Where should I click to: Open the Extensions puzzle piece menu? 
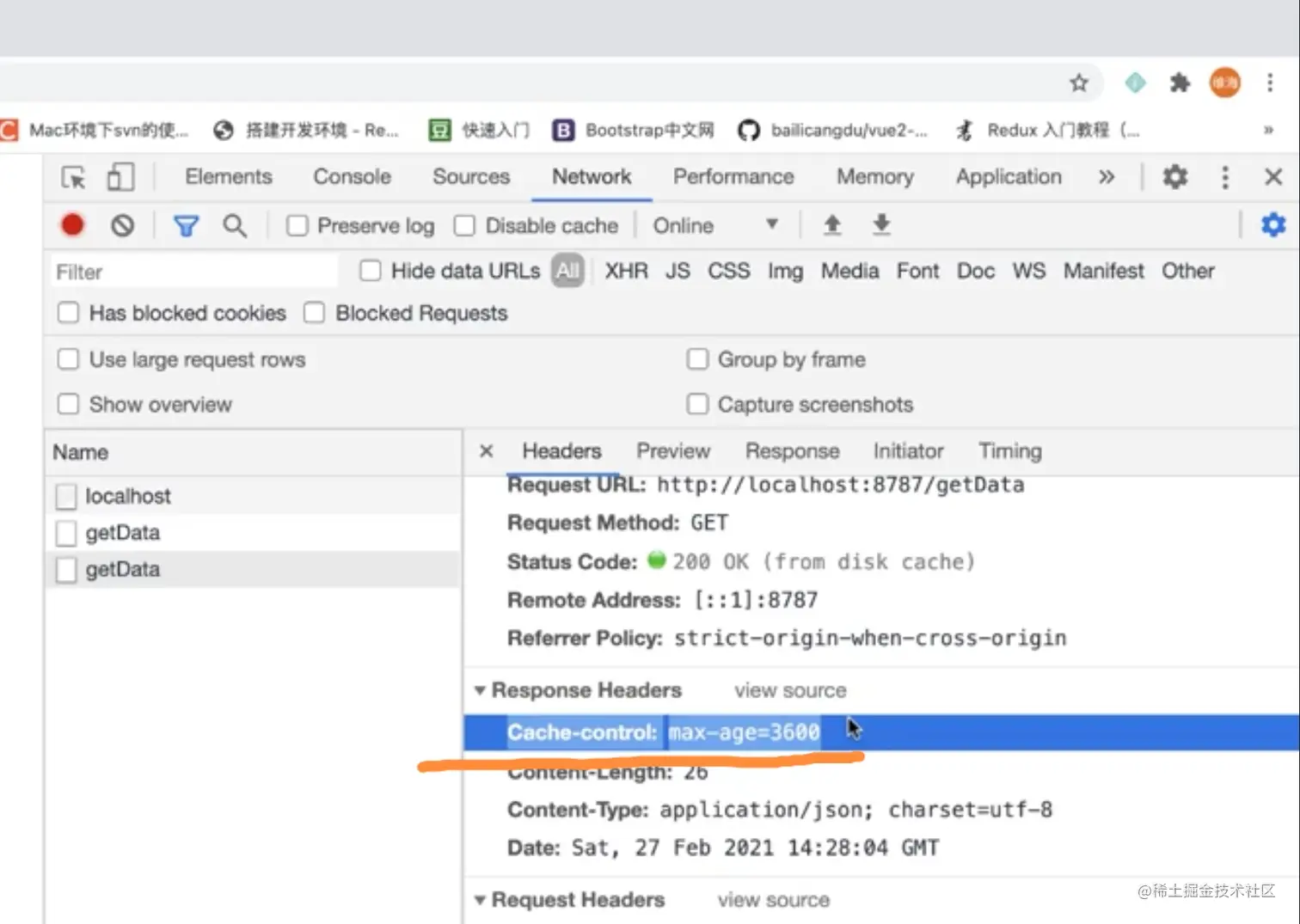[x=1180, y=83]
